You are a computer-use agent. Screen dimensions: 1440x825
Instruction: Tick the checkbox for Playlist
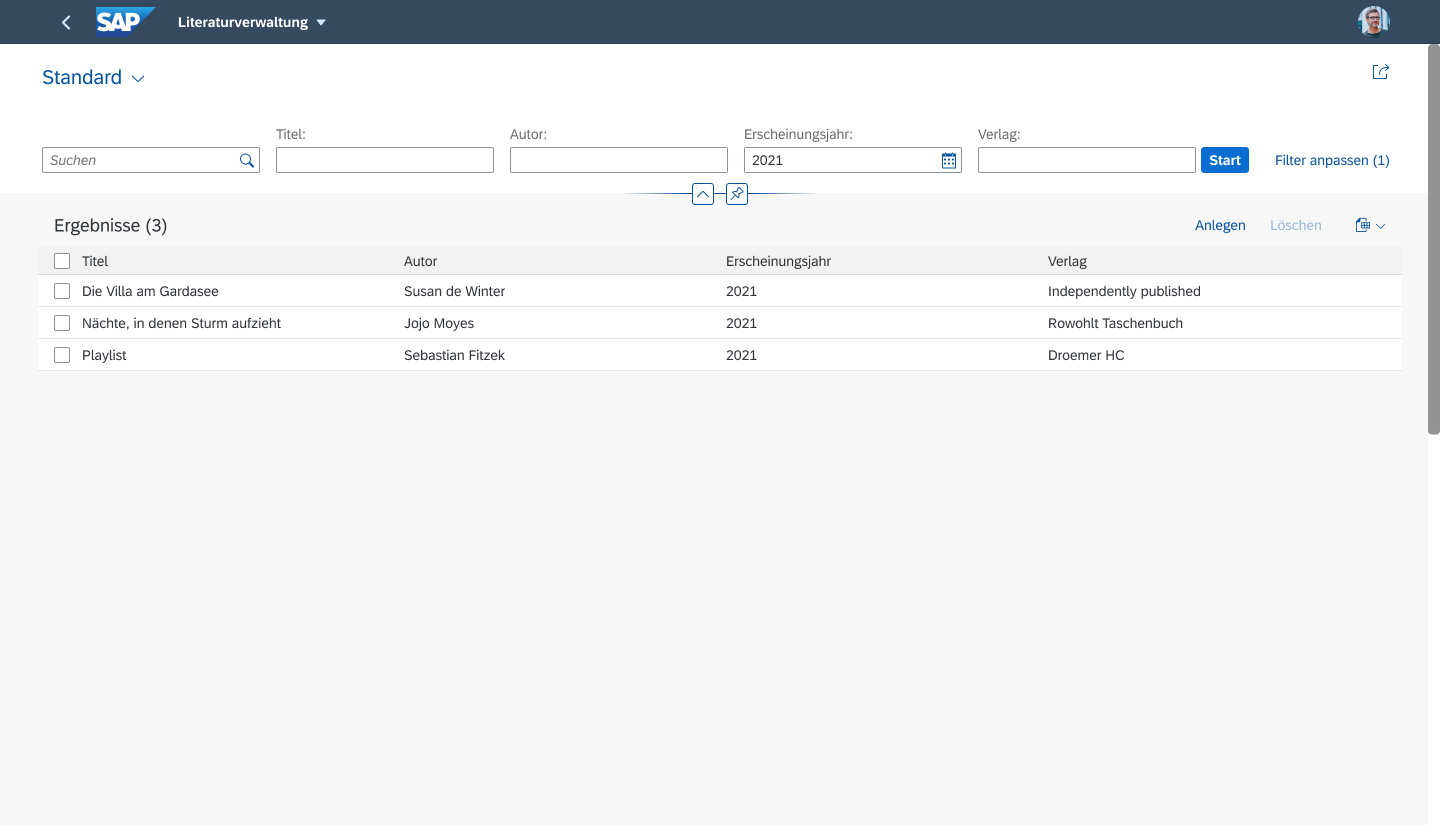point(62,355)
